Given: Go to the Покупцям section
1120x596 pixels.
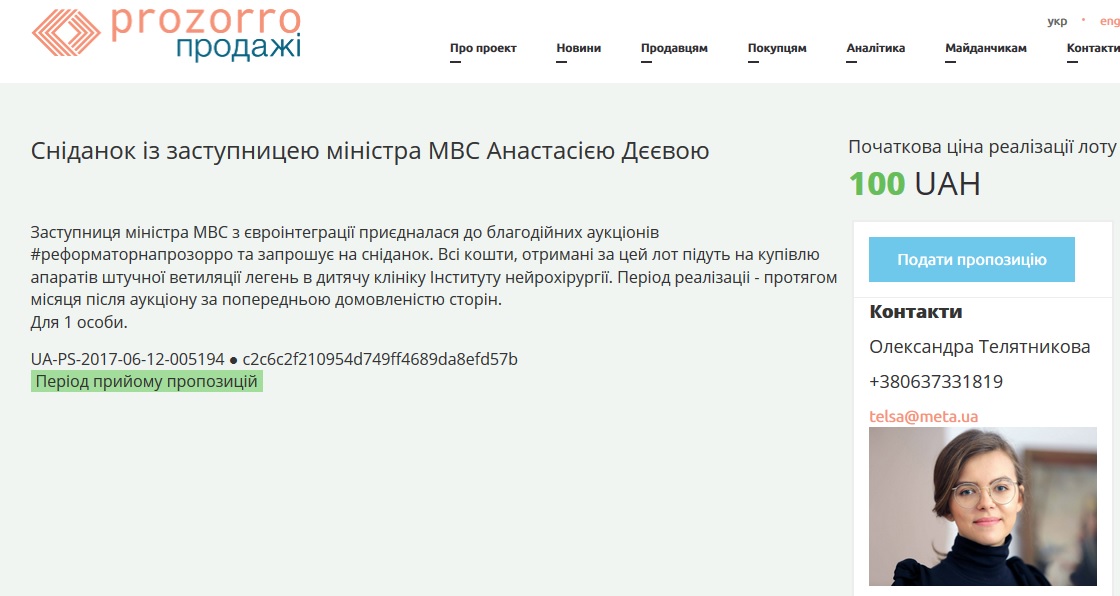Looking at the screenshot, I should pyautogui.click(x=777, y=48).
